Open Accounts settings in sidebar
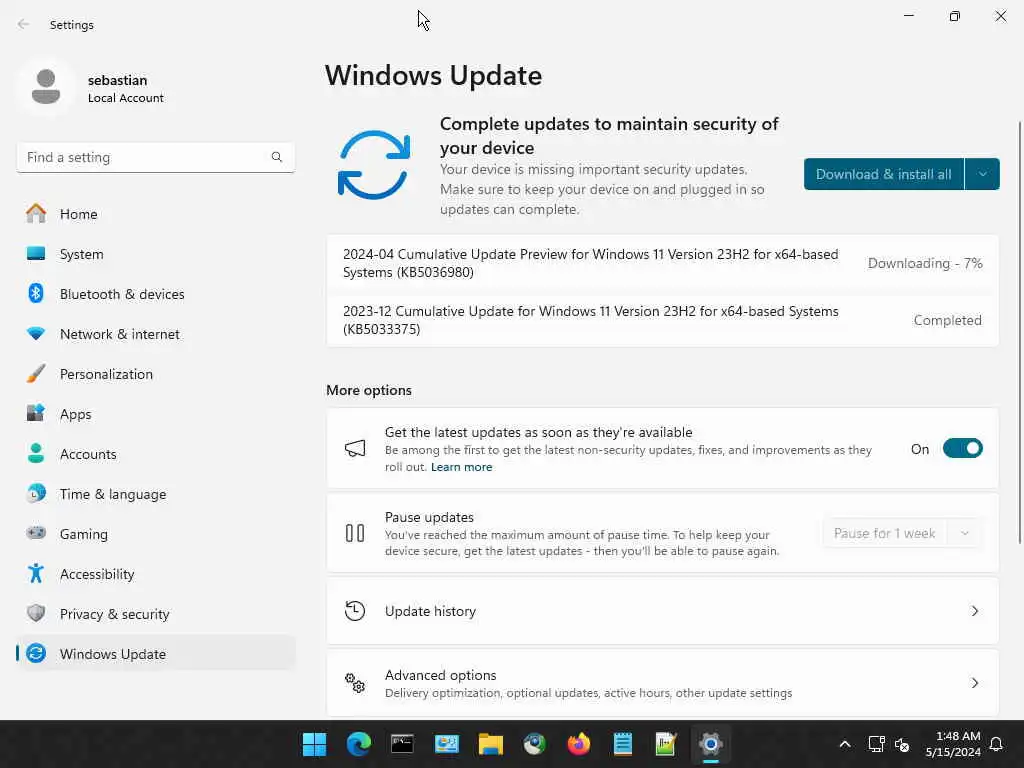The image size is (1024, 768). pyautogui.click(x=155, y=453)
